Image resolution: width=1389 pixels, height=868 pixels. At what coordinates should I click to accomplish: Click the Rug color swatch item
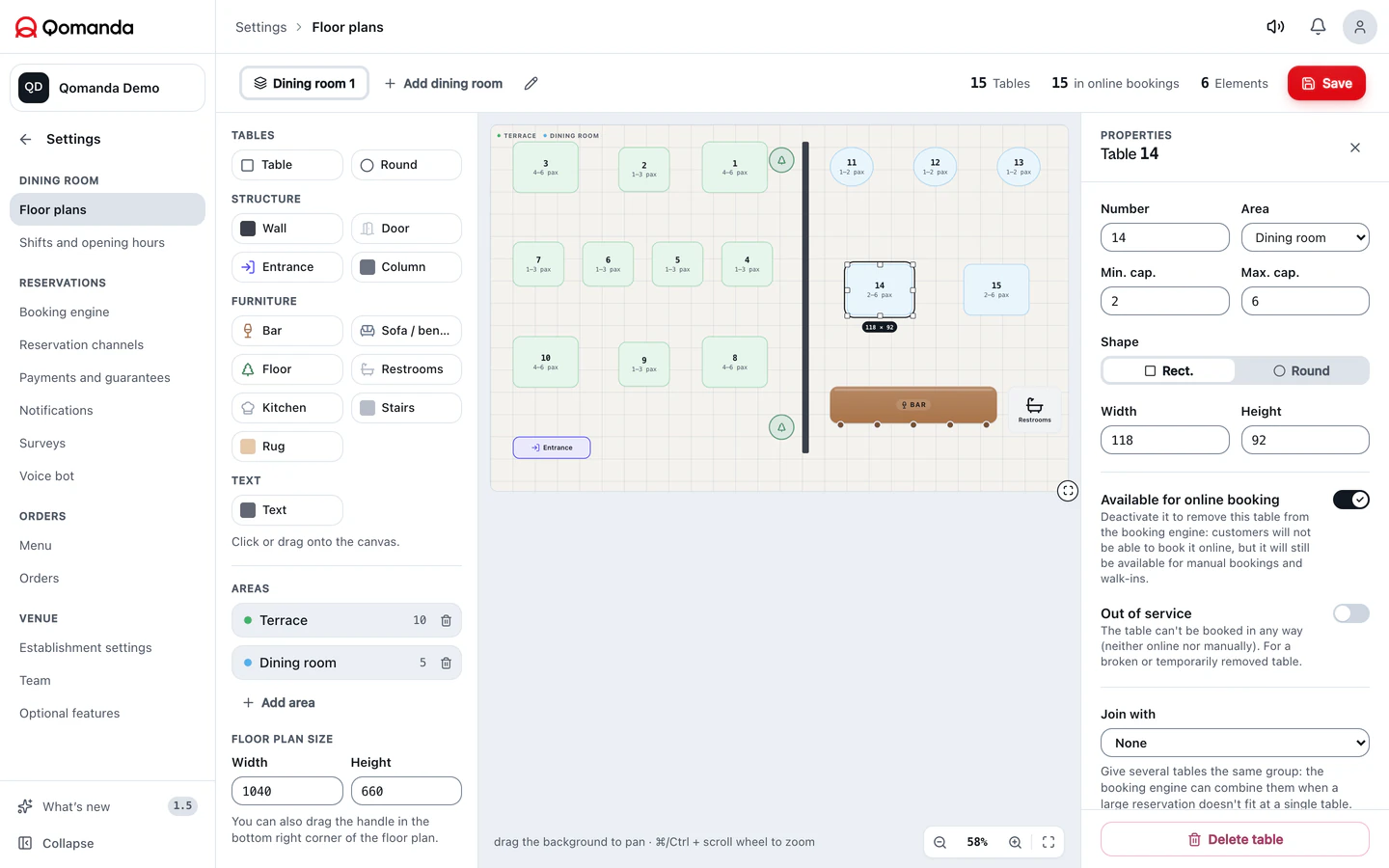pos(287,447)
